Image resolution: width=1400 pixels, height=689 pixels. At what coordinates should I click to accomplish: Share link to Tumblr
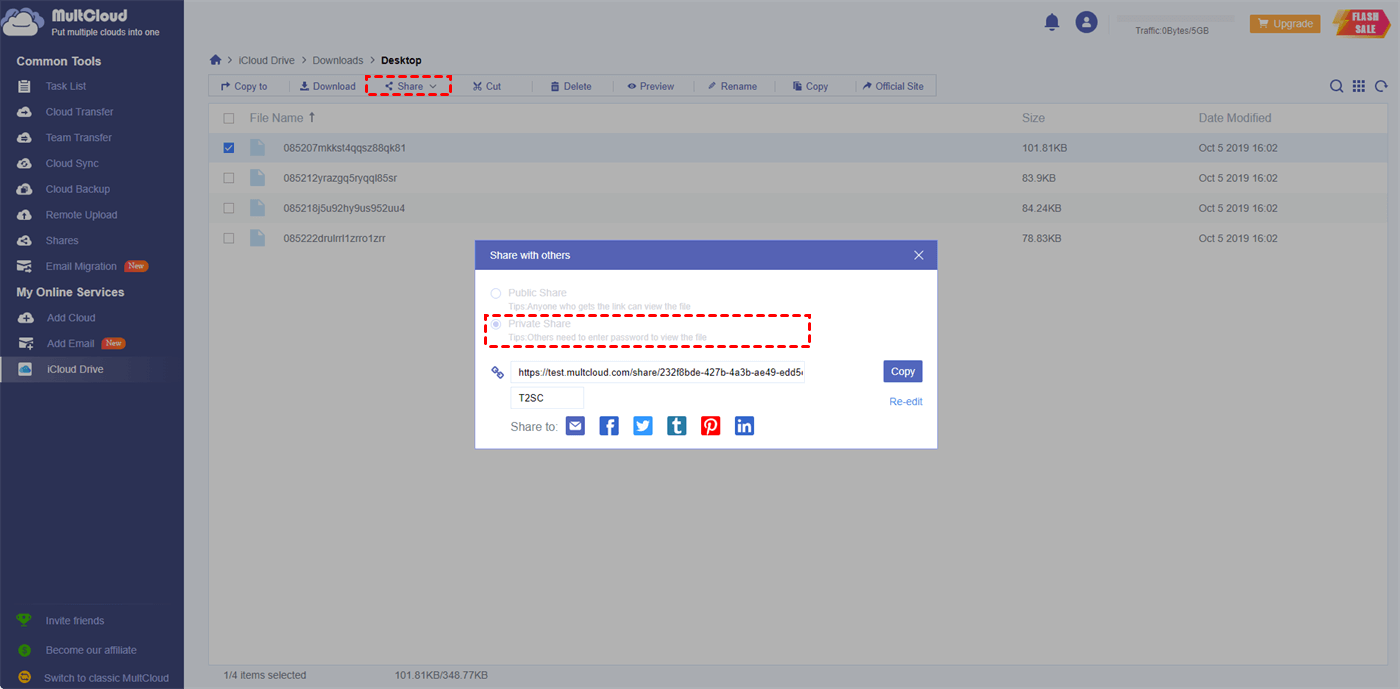[x=677, y=426]
